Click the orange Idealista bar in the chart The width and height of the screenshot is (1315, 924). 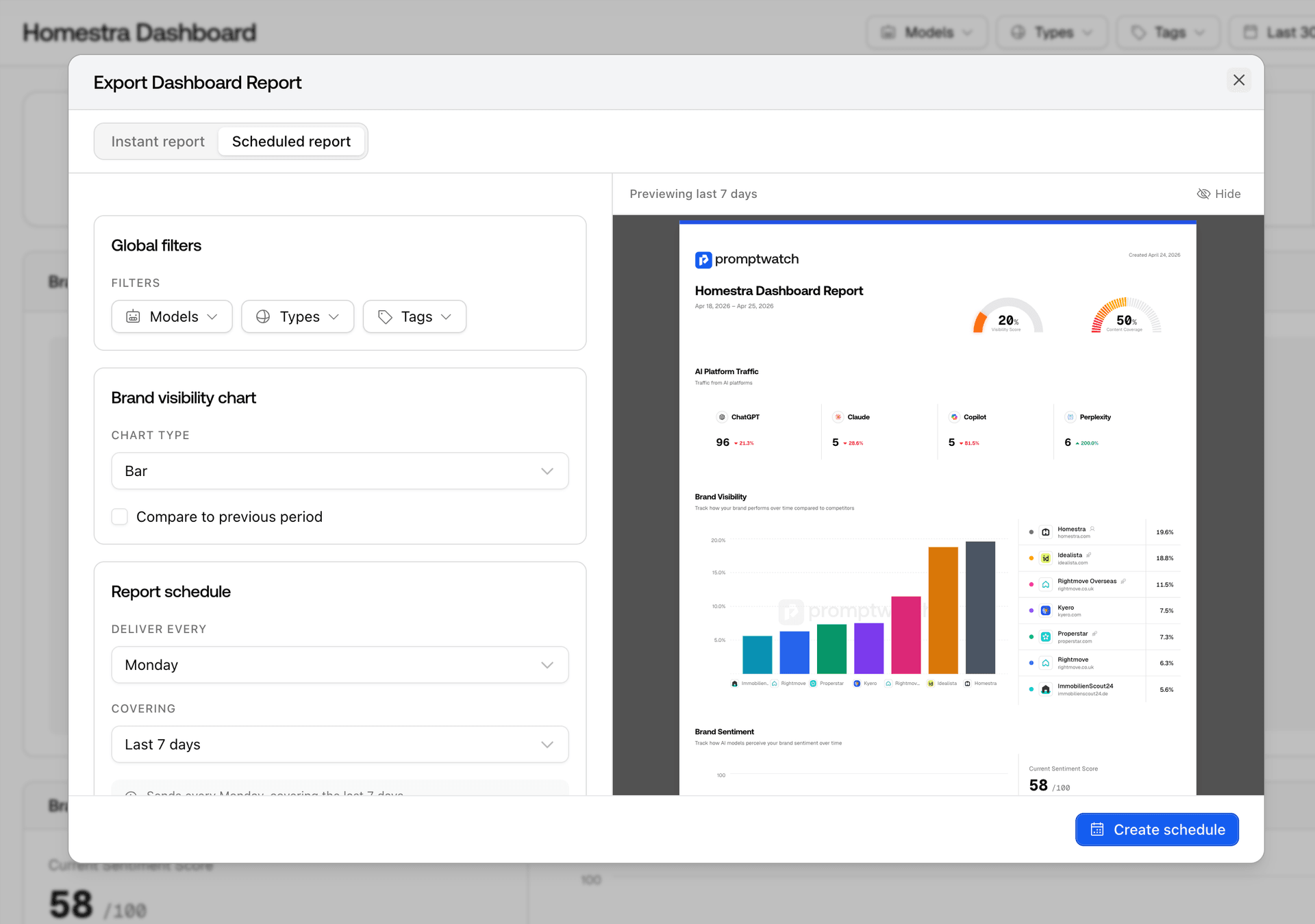(x=943, y=610)
